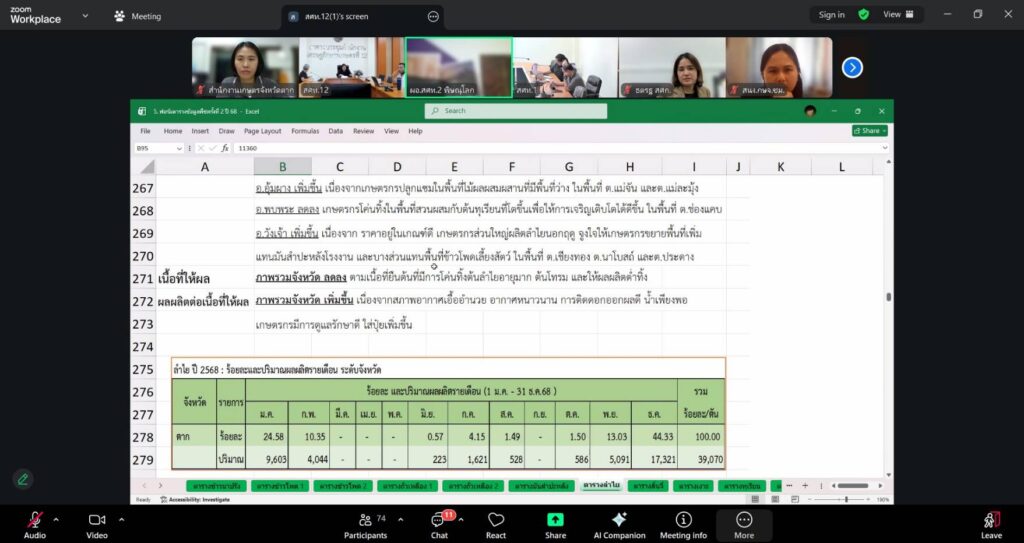Select the ผอ.สศท.2 พิษณุโลก video thumbnail
This screenshot has height=543, width=1024.
pyautogui.click(x=459, y=67)
